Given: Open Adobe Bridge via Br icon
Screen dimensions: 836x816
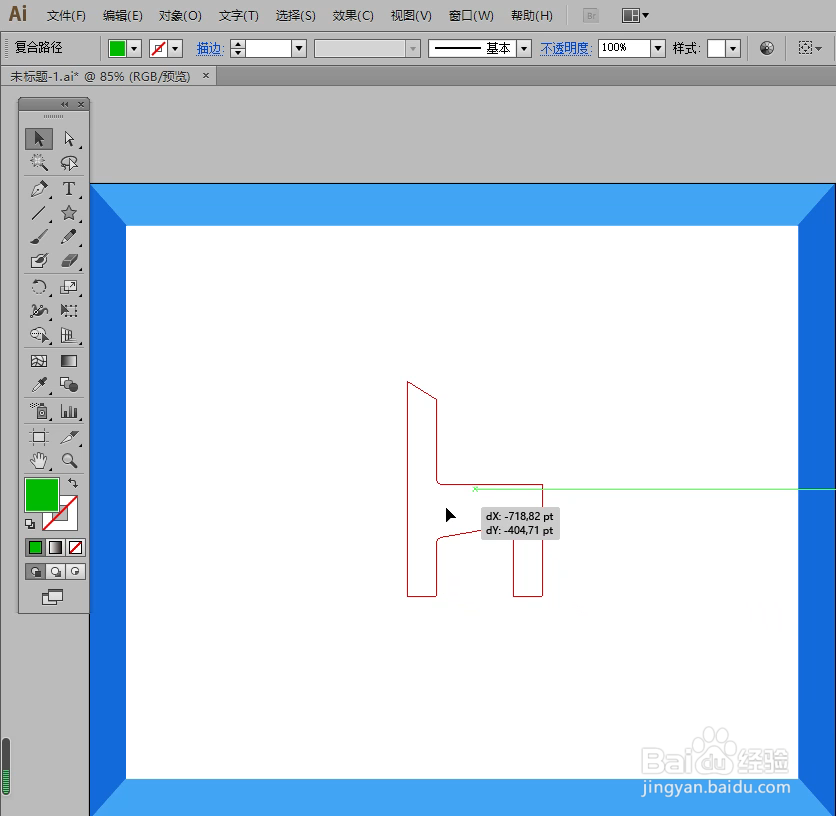Looking at the screenshot, I should click(591, 15).
